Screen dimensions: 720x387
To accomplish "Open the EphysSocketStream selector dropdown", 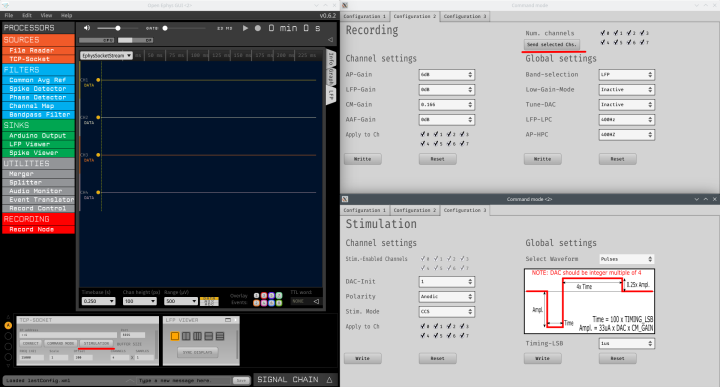I will point(107,56).
